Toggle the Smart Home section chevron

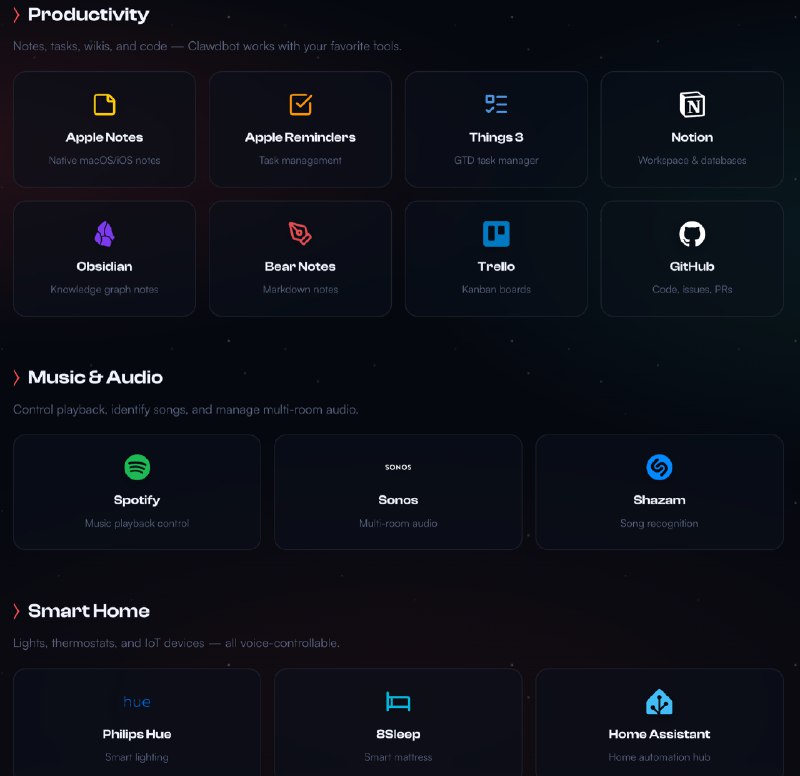(17, 611)
